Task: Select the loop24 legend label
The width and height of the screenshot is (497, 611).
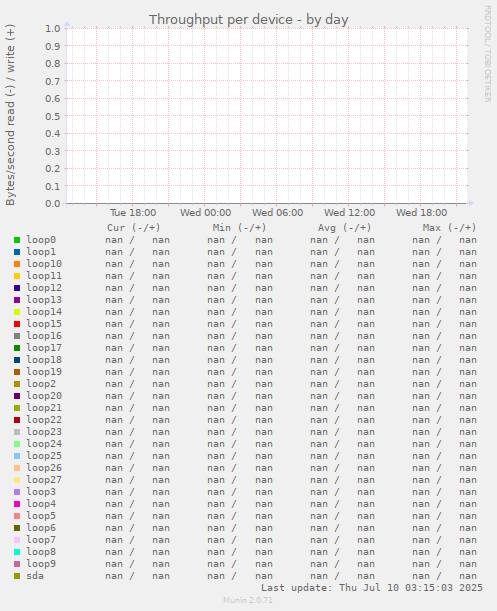Action: (44, 444)
